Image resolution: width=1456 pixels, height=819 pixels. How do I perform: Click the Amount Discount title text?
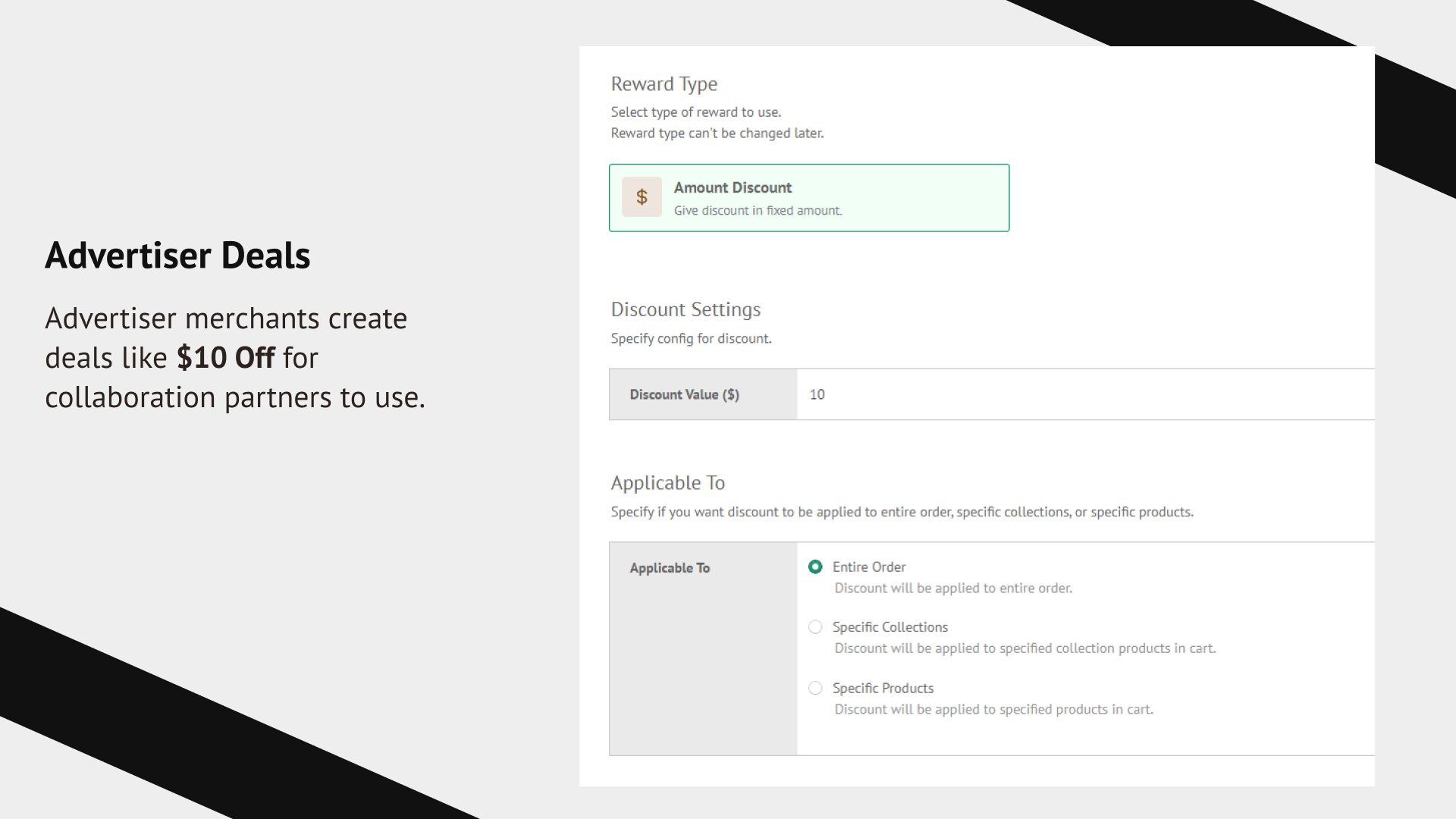[x=732, y=187]
